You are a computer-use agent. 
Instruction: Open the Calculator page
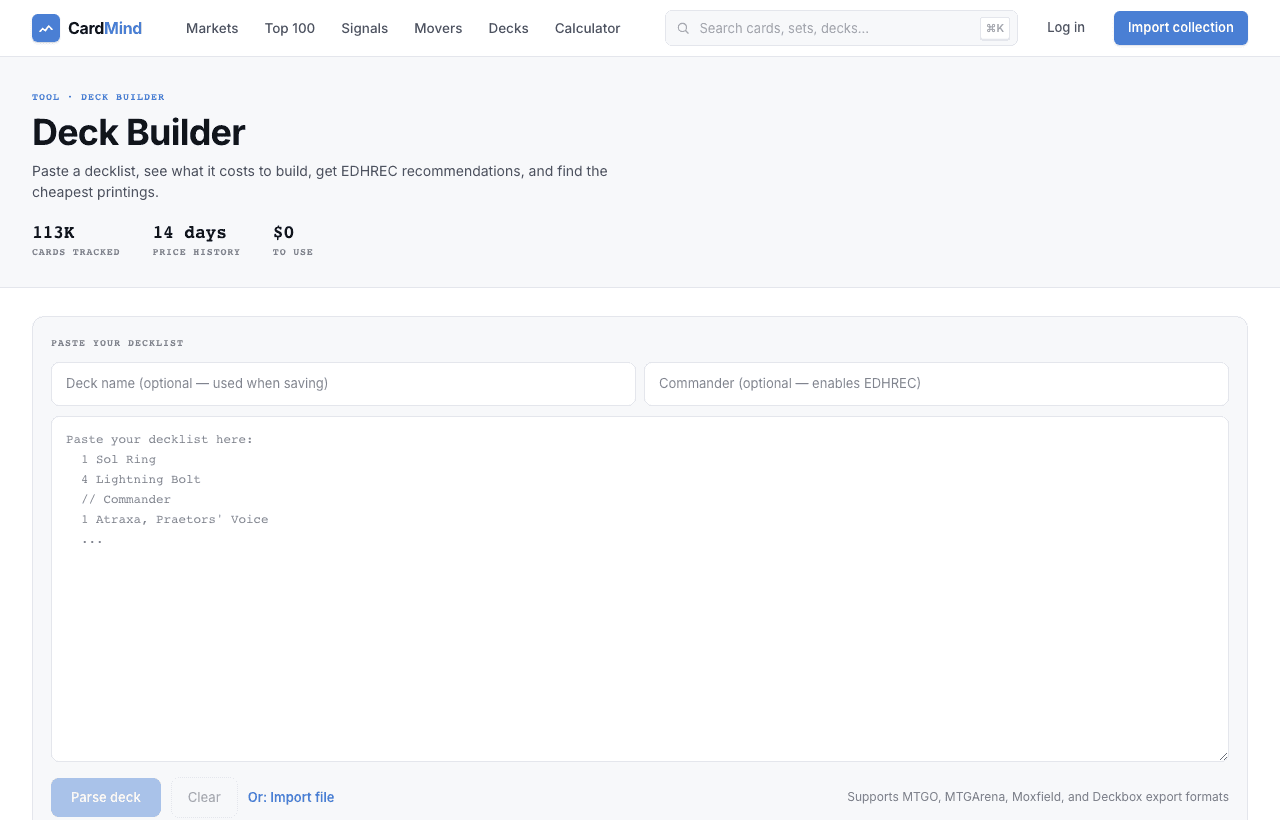588,28
